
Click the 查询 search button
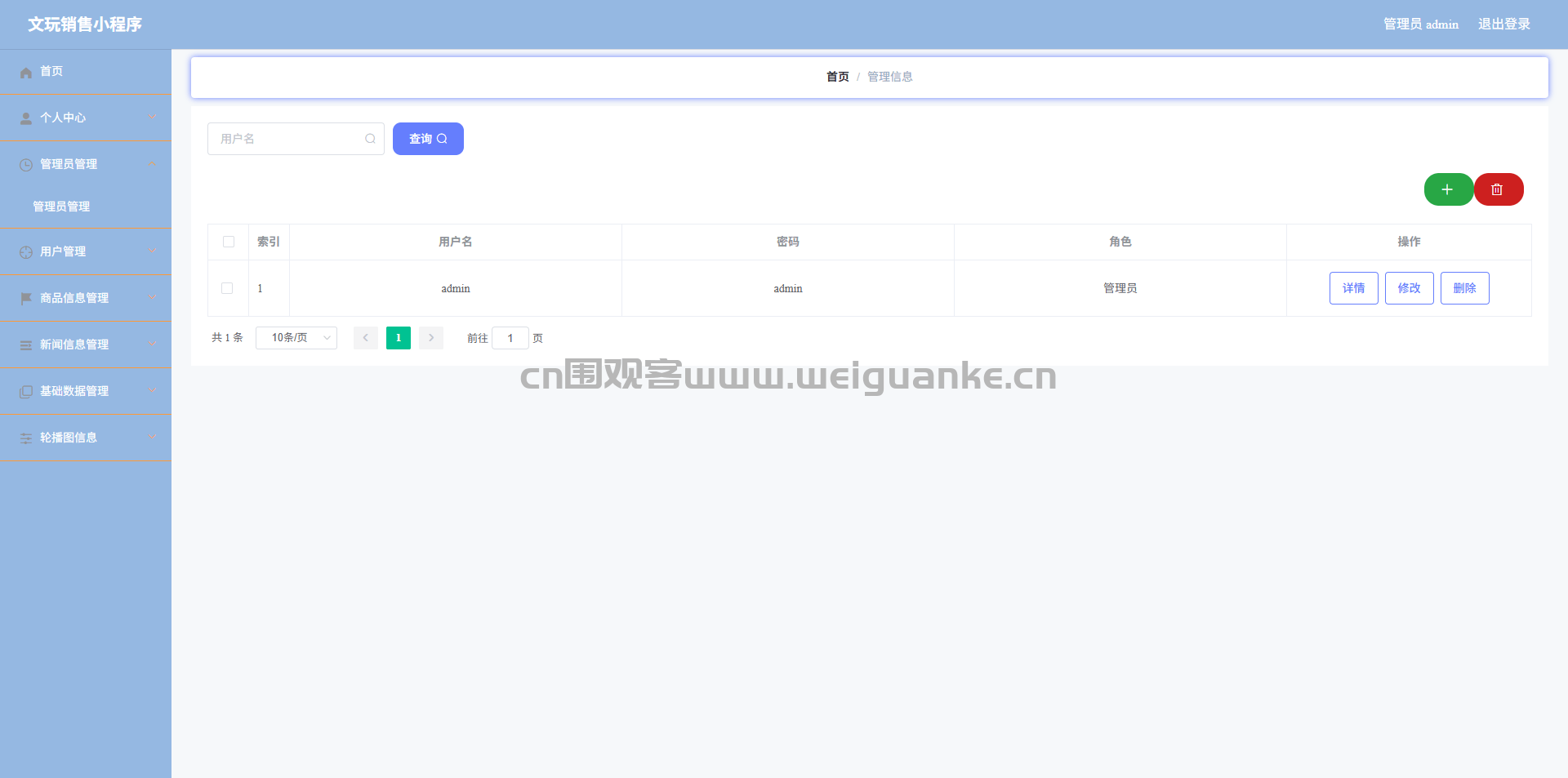(x=428, y=139)
